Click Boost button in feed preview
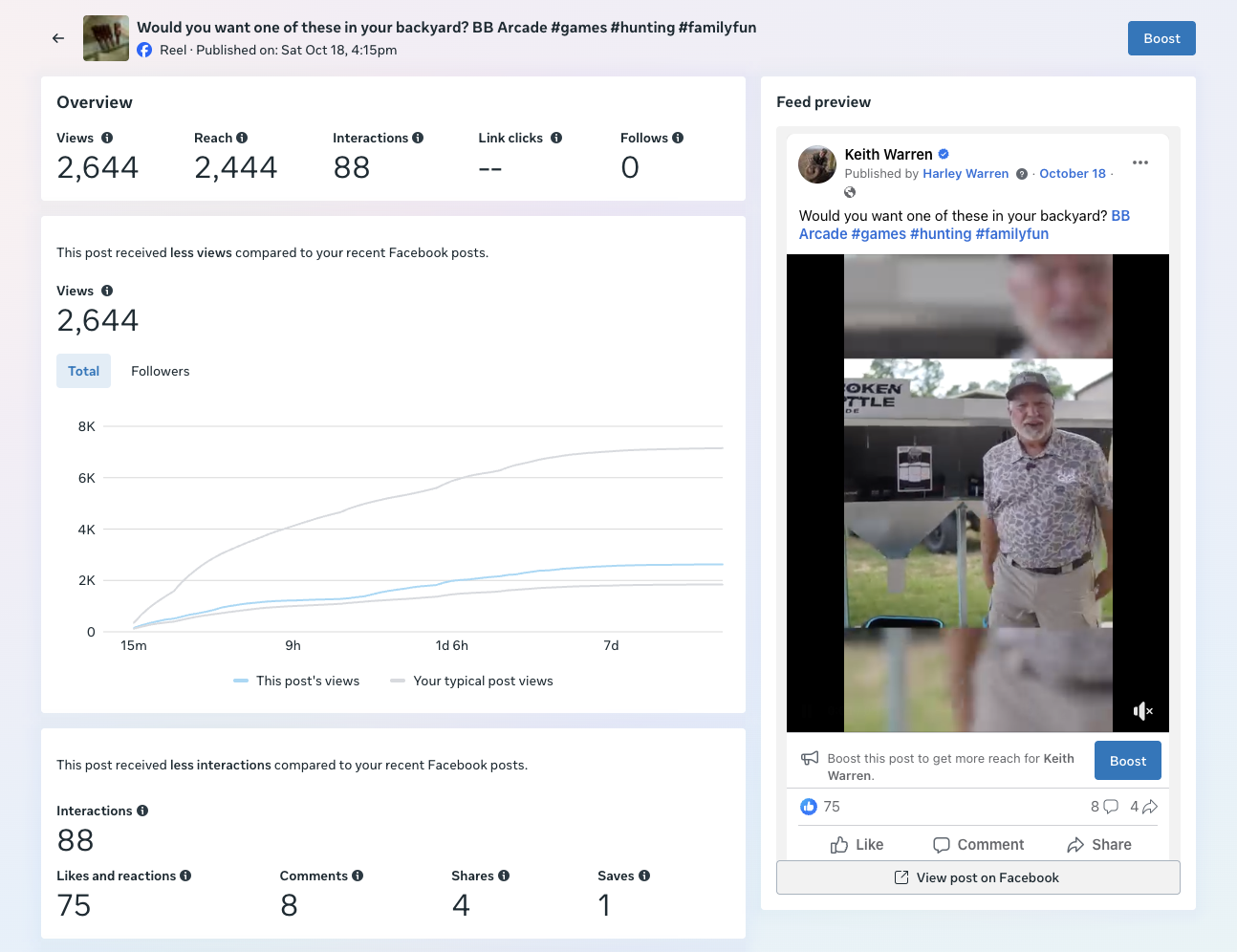This screenshot has width=1237, height=952. (1128, 761)
